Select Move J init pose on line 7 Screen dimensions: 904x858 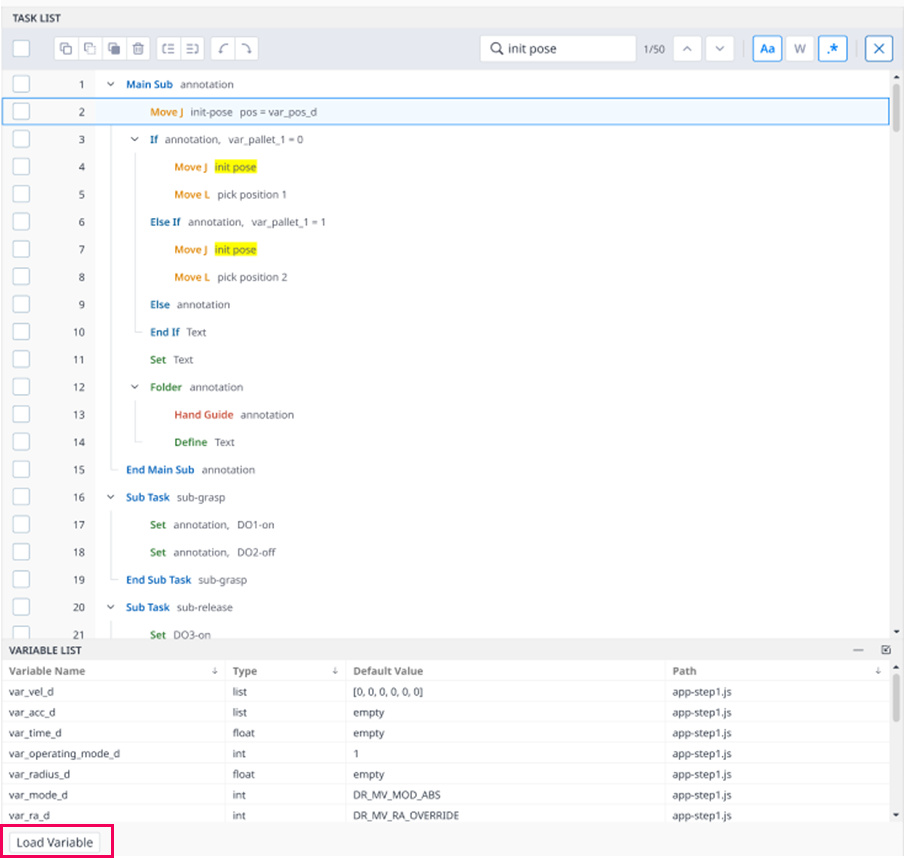446,250
